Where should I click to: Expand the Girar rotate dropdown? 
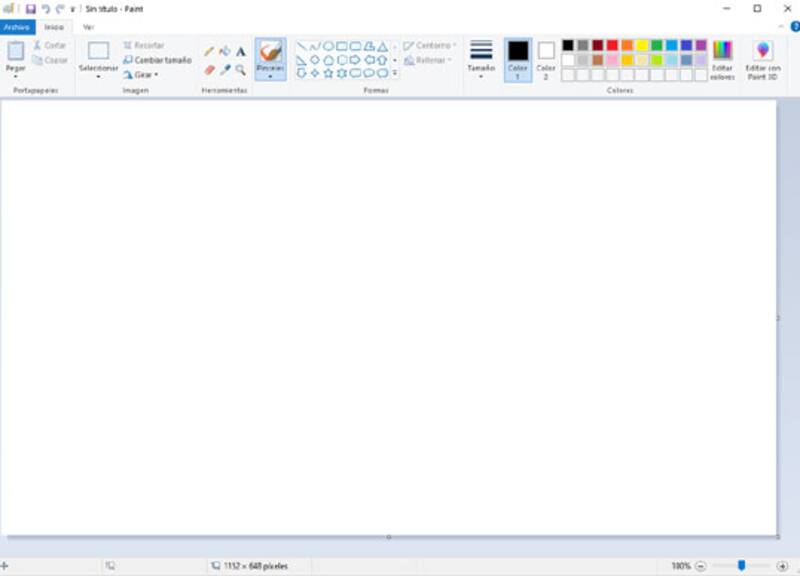pyautogui.click(x=141, y=74)
